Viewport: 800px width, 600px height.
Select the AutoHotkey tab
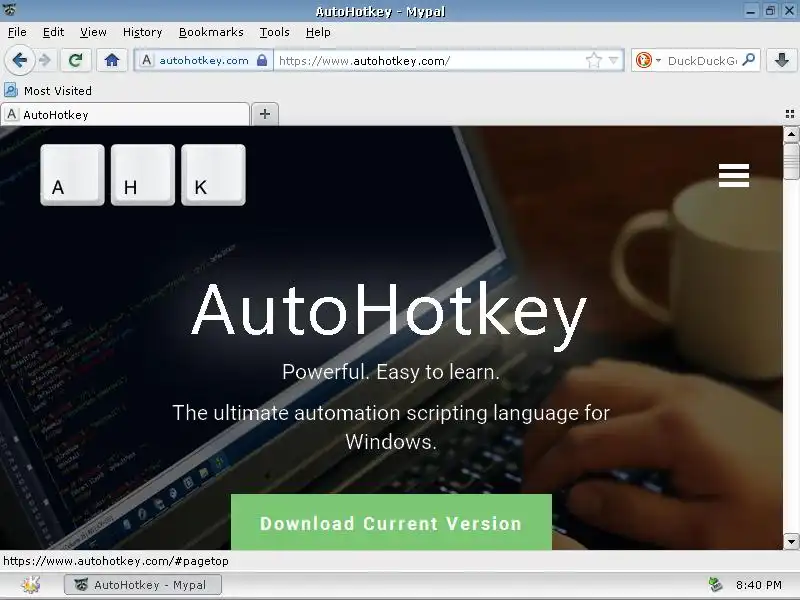[126, 114]
